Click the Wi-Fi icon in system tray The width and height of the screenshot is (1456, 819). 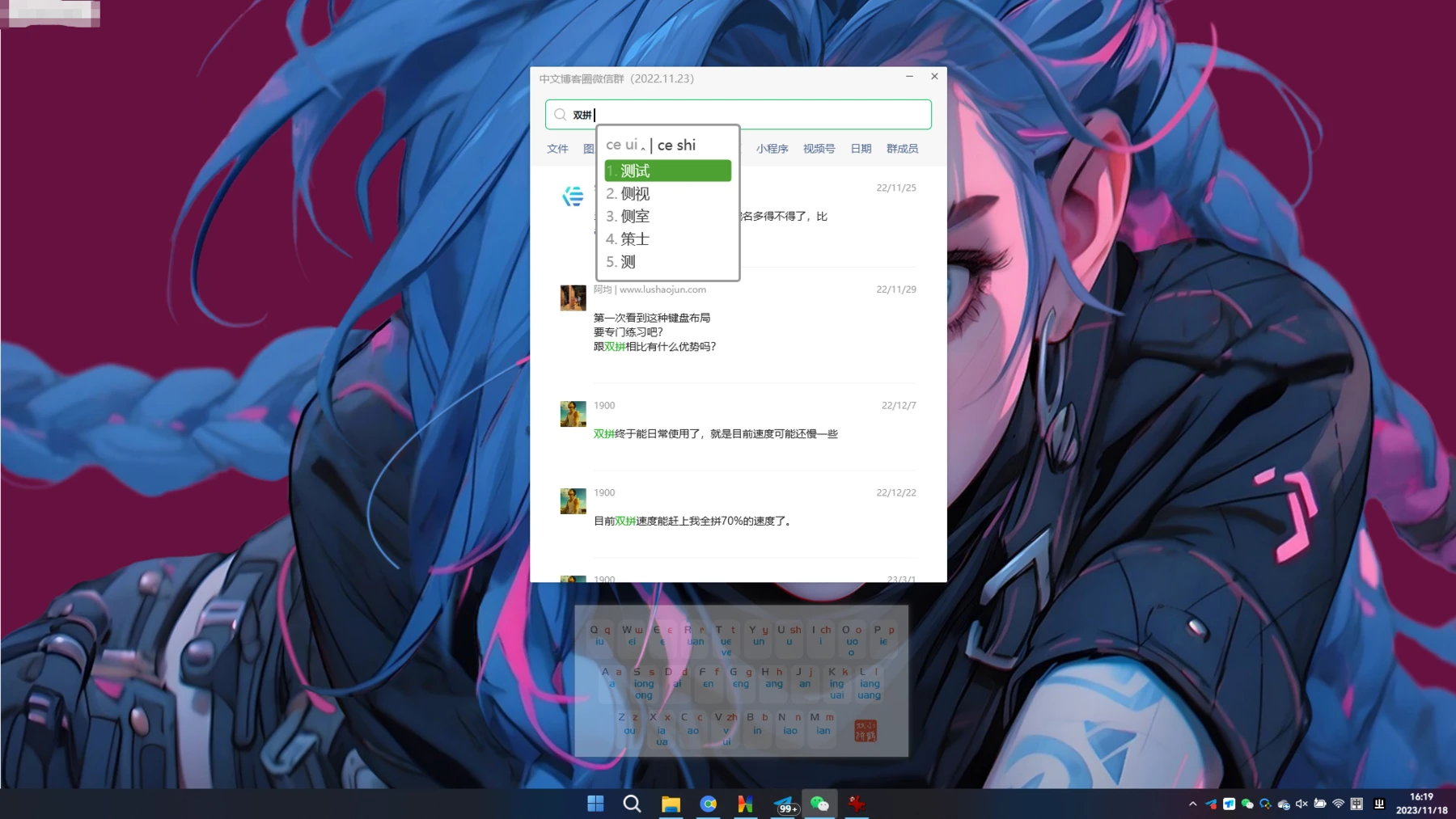click(x=1338, y=804)
